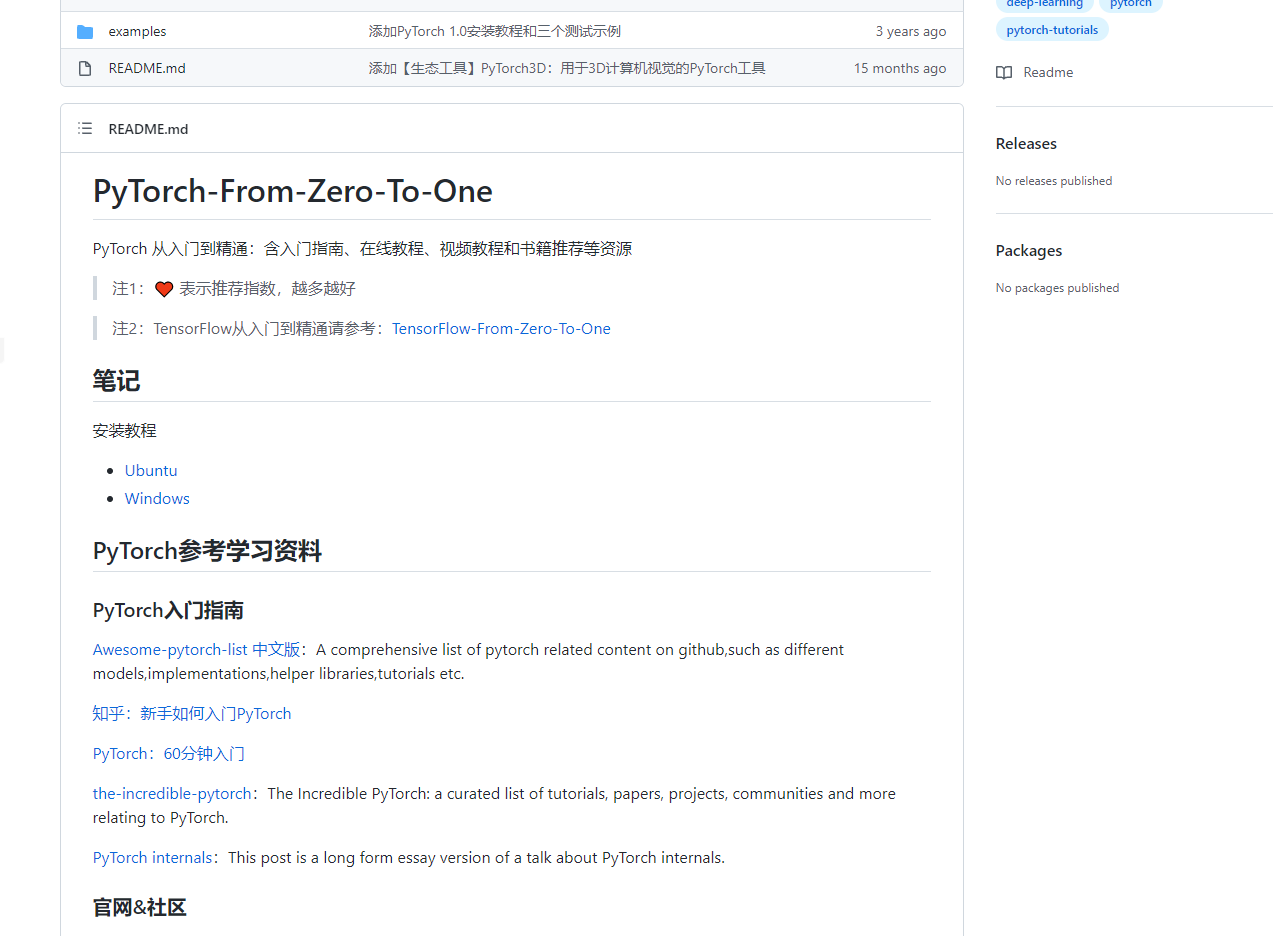Open the Windows install tutorial link
The width and height of the screenshot is (1273, 936).
pos(157,499)
